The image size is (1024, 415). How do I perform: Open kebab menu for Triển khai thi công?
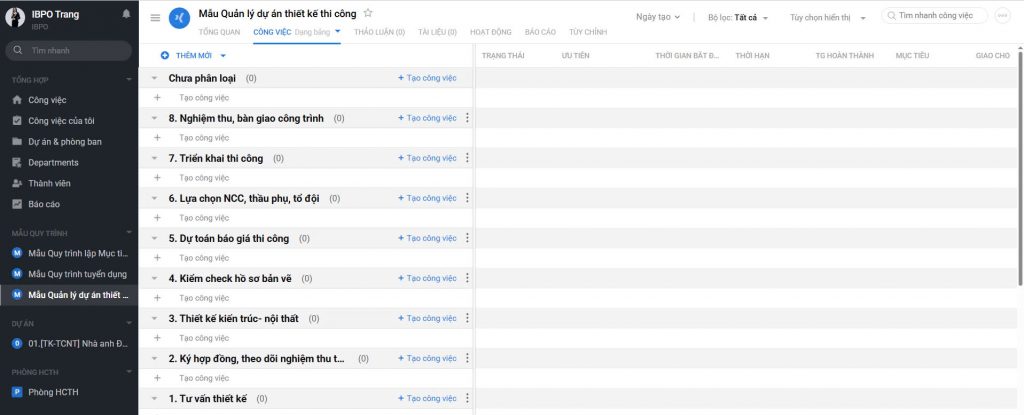[467, 158]
